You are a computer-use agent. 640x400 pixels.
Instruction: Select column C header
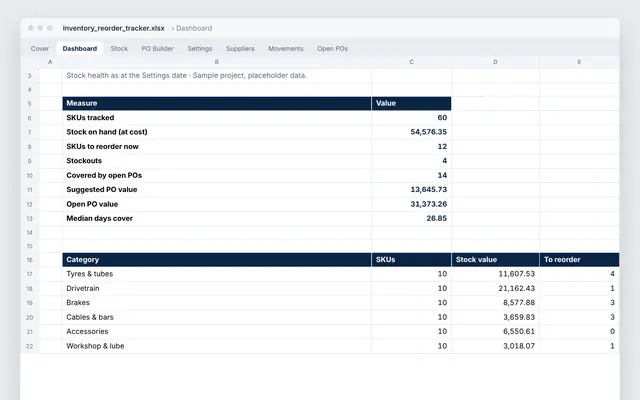coord(411,62)
